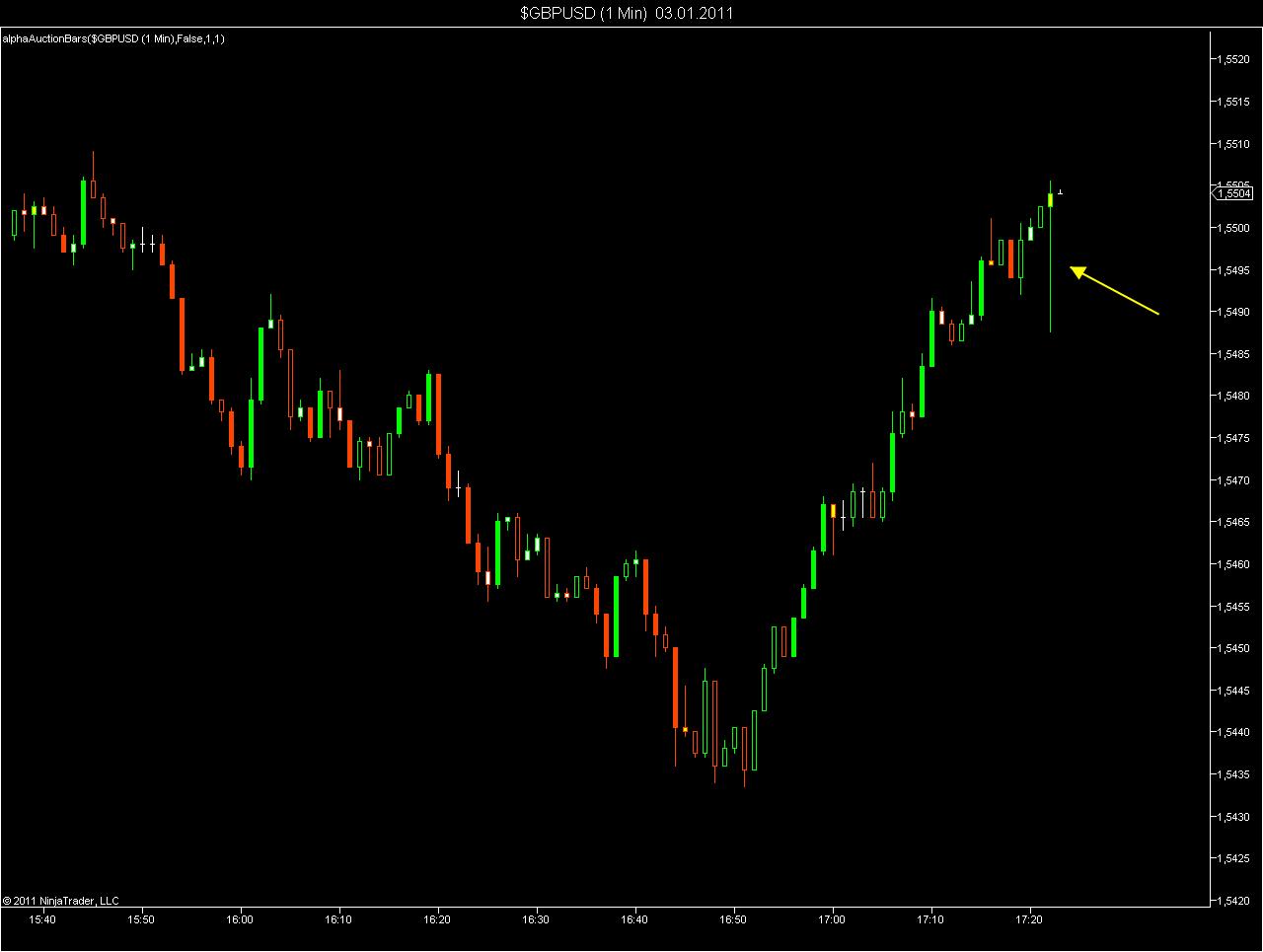The height and width of the screenshot is (952, 1263).
Task: Click the NinjaTrader, LLC copyright text
Action: pos(60,900)
